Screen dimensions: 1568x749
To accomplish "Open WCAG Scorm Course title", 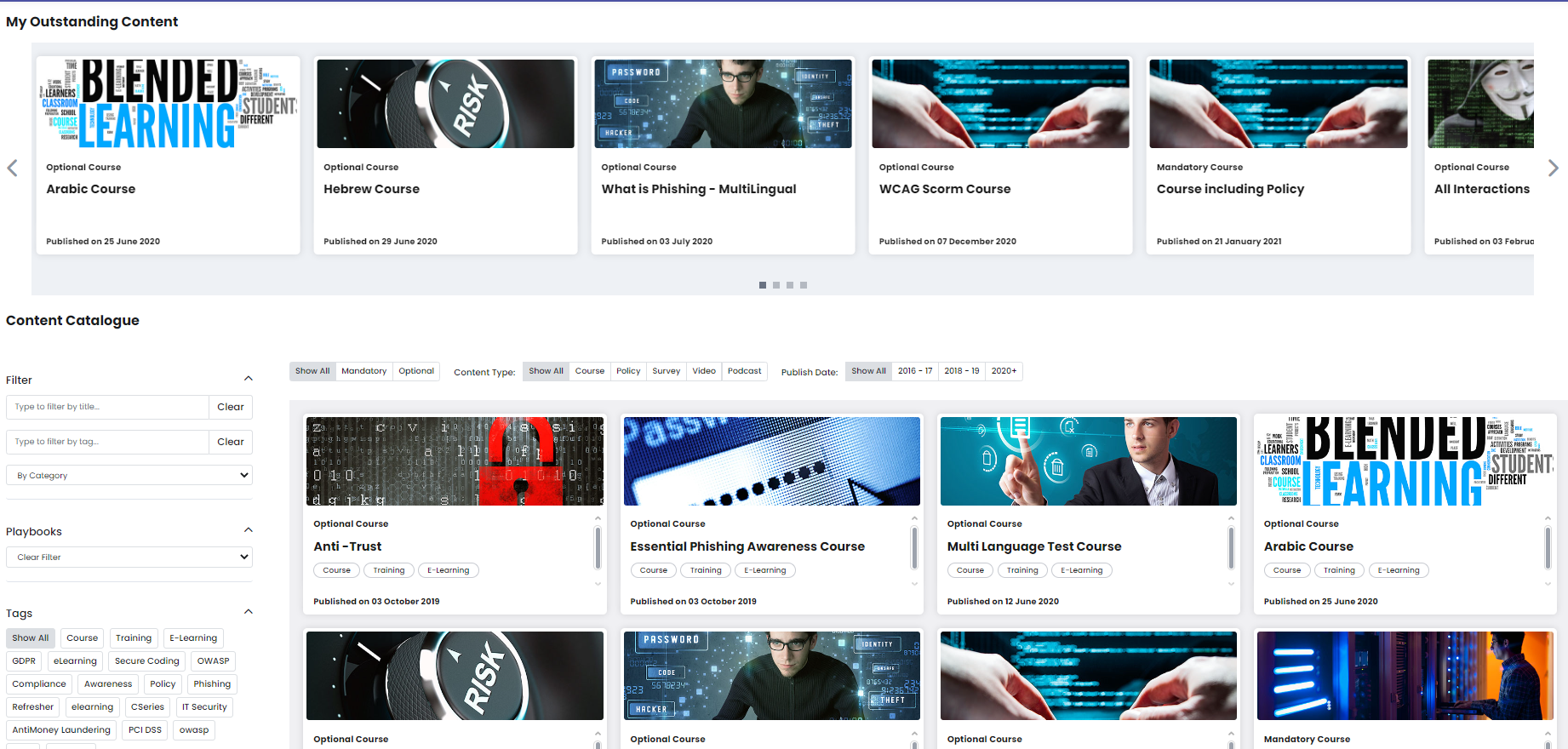I will 945,189.
